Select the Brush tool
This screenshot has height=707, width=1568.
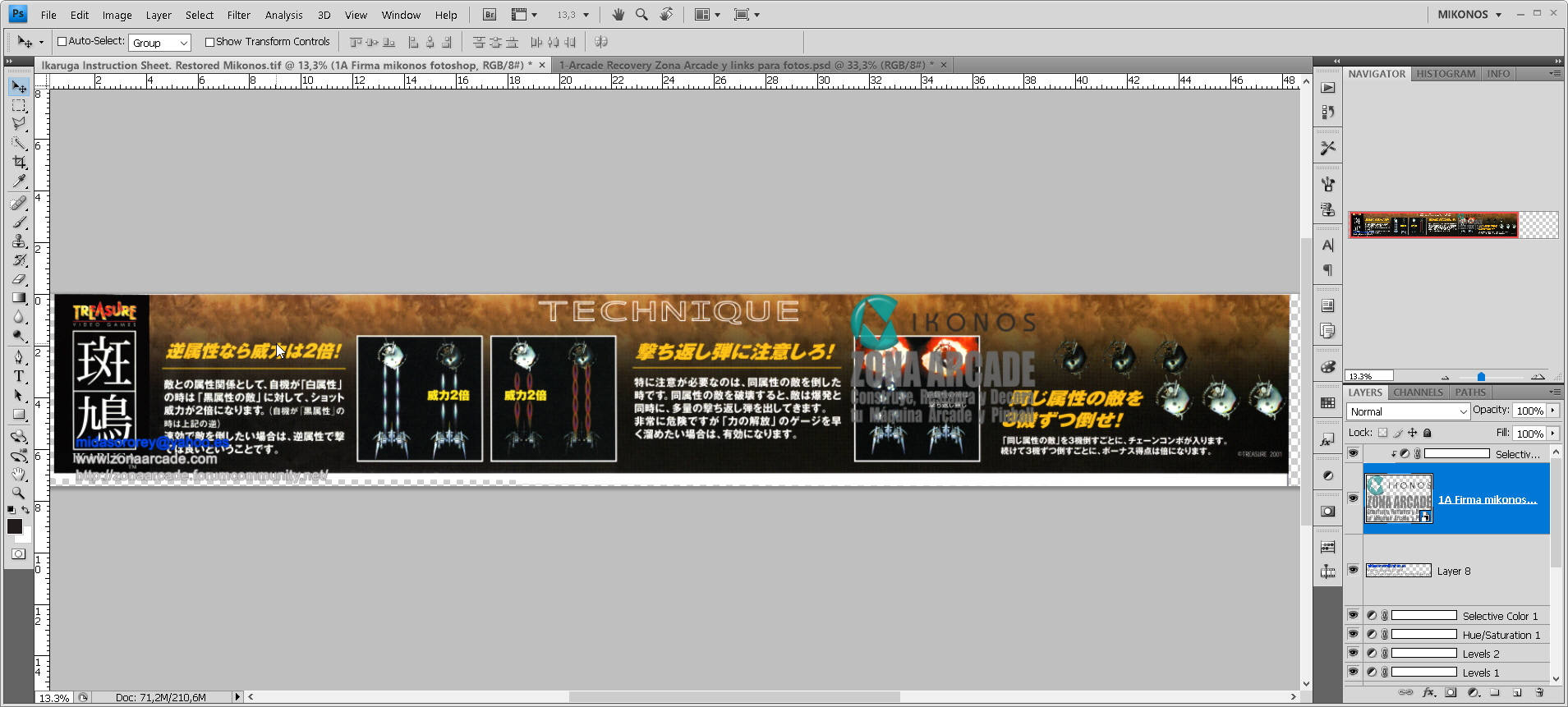[19, 222]
